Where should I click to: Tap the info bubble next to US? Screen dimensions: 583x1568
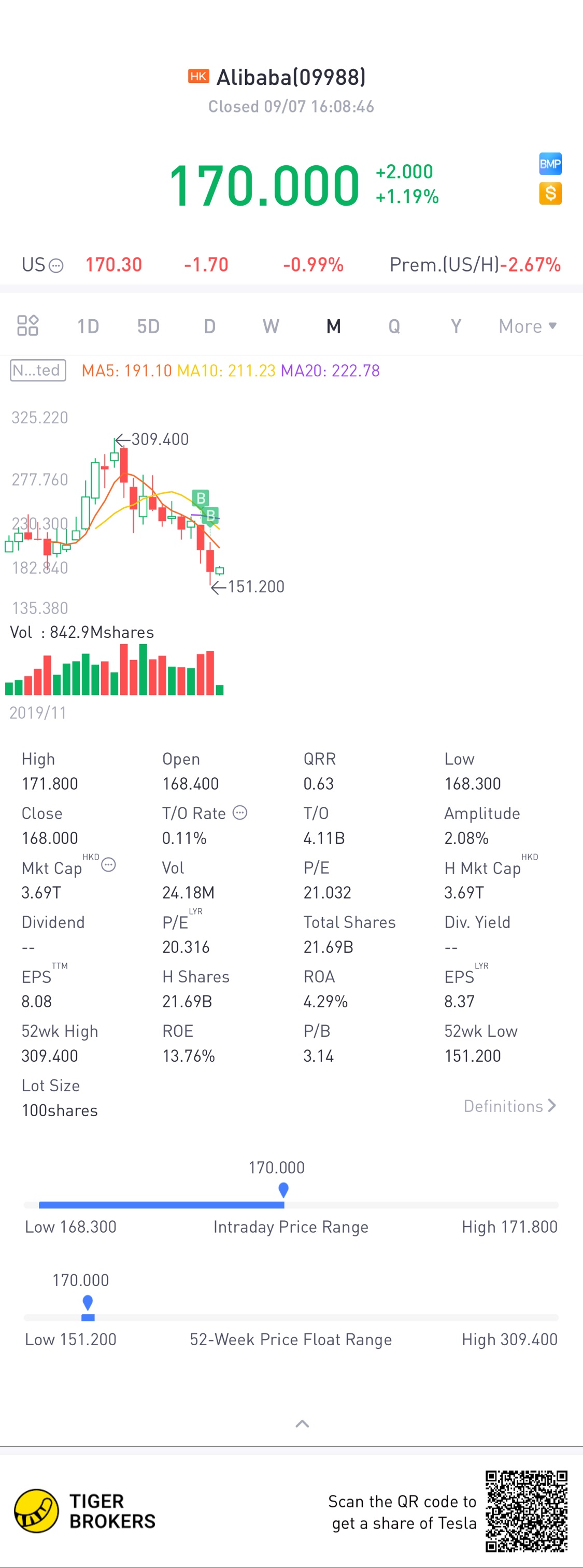pyautogui.click(x=56, y=265)
